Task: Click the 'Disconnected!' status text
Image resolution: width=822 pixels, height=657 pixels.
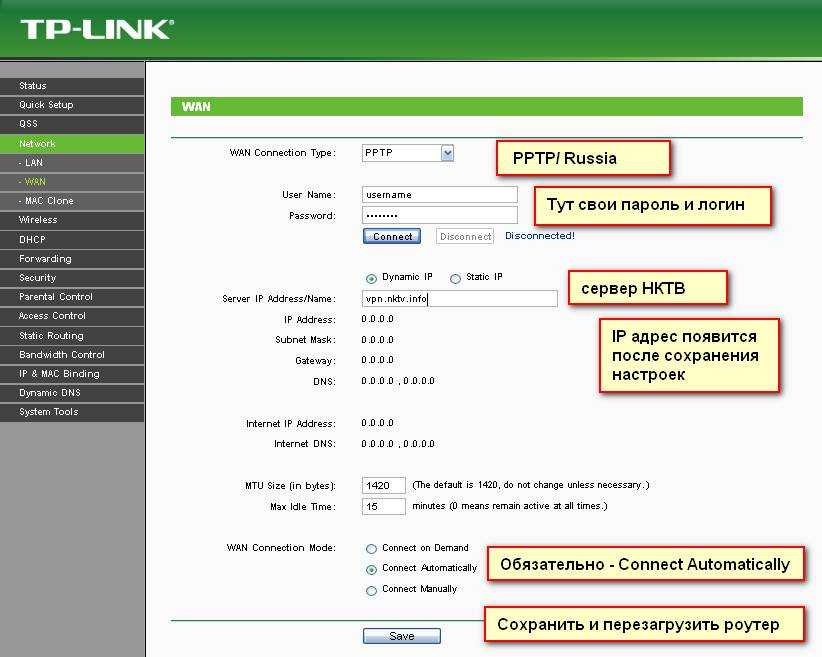Action: click(540, 236)
